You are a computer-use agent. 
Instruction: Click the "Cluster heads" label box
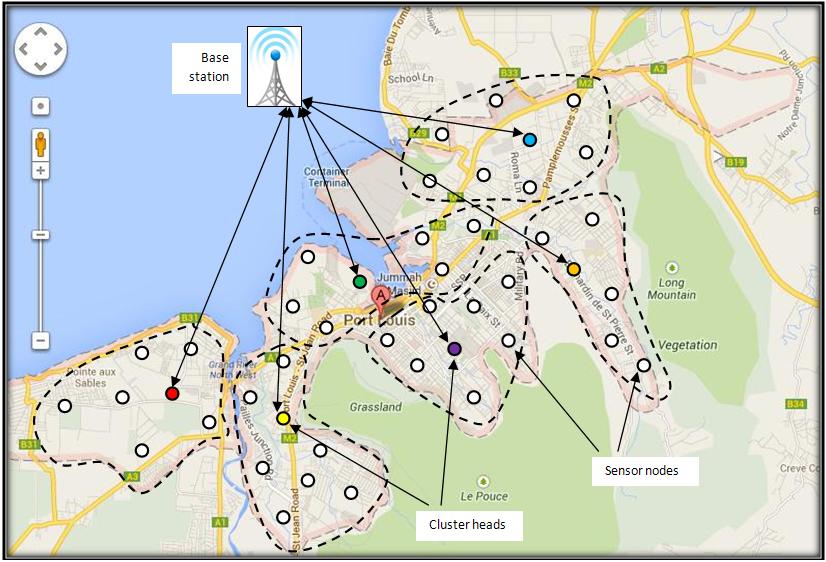[468, 523]
